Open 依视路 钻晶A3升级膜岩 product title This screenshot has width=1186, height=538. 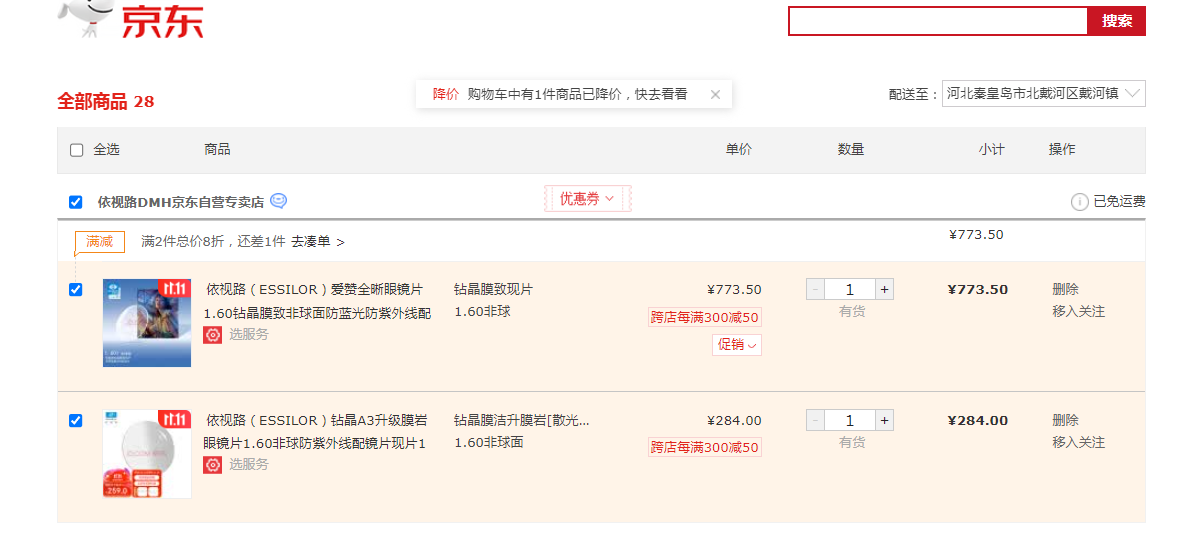315,431
